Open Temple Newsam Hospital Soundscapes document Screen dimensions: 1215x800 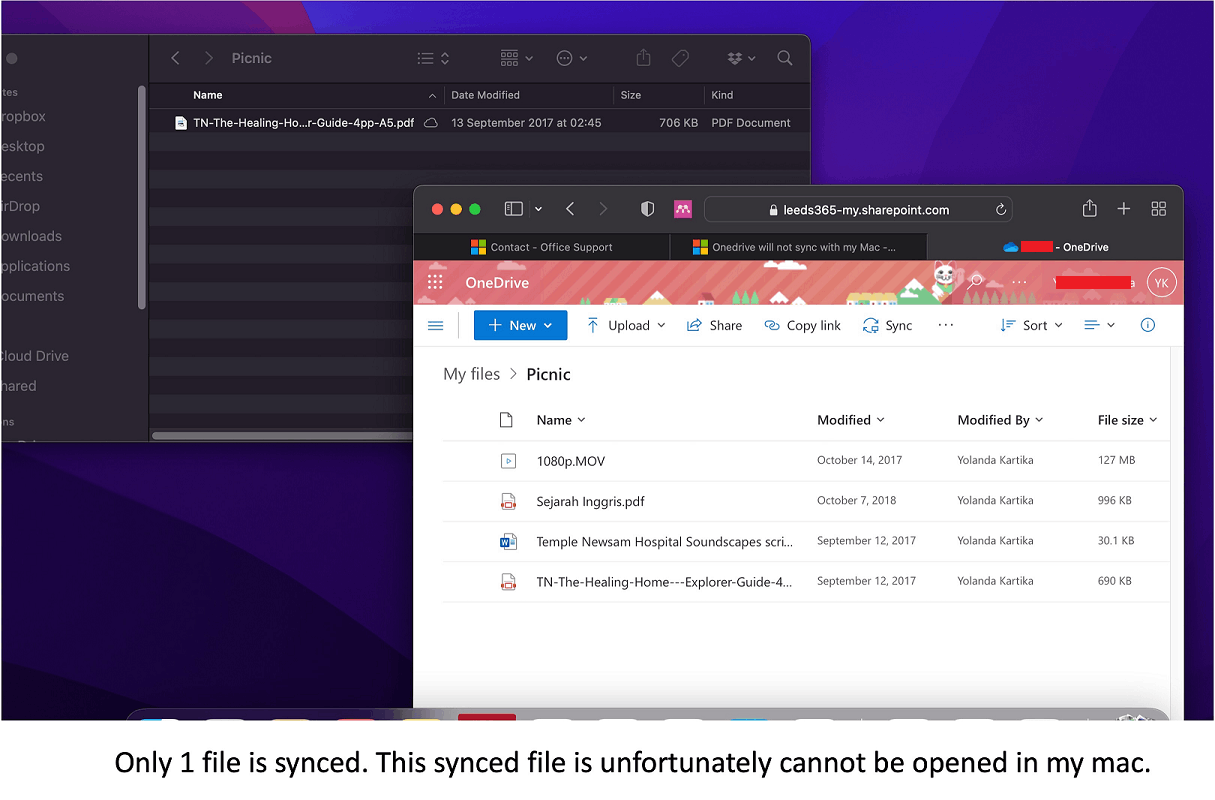point(664,541)
